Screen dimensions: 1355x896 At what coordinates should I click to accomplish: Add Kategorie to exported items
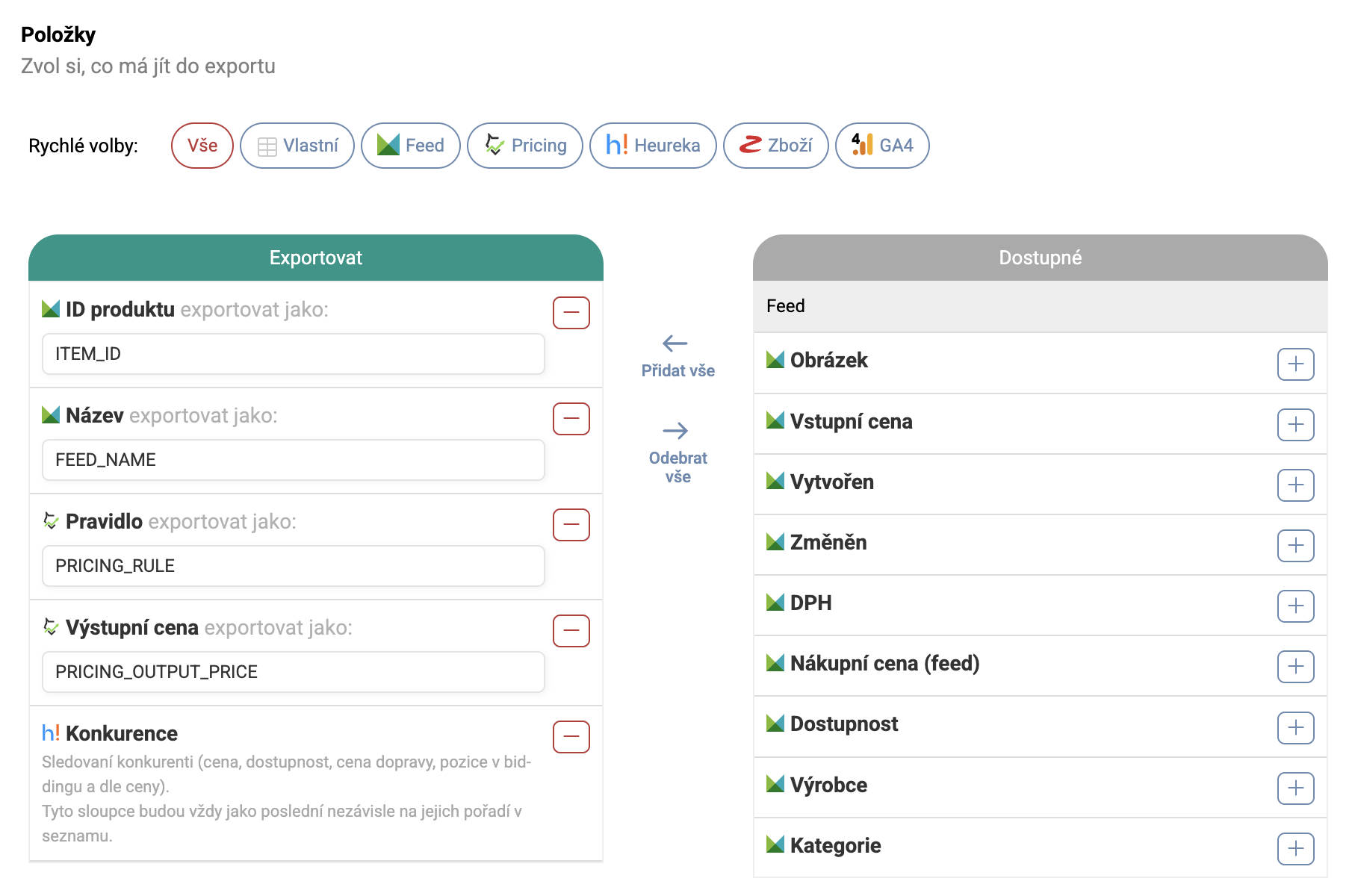click(1295, 849)
